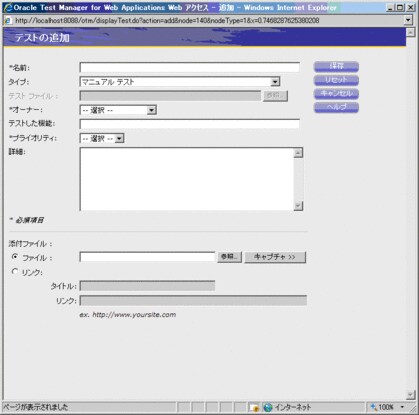Screen dimensions: 419x415
Task: Click the 添付ファイル section label
Action: coord(30,244)
